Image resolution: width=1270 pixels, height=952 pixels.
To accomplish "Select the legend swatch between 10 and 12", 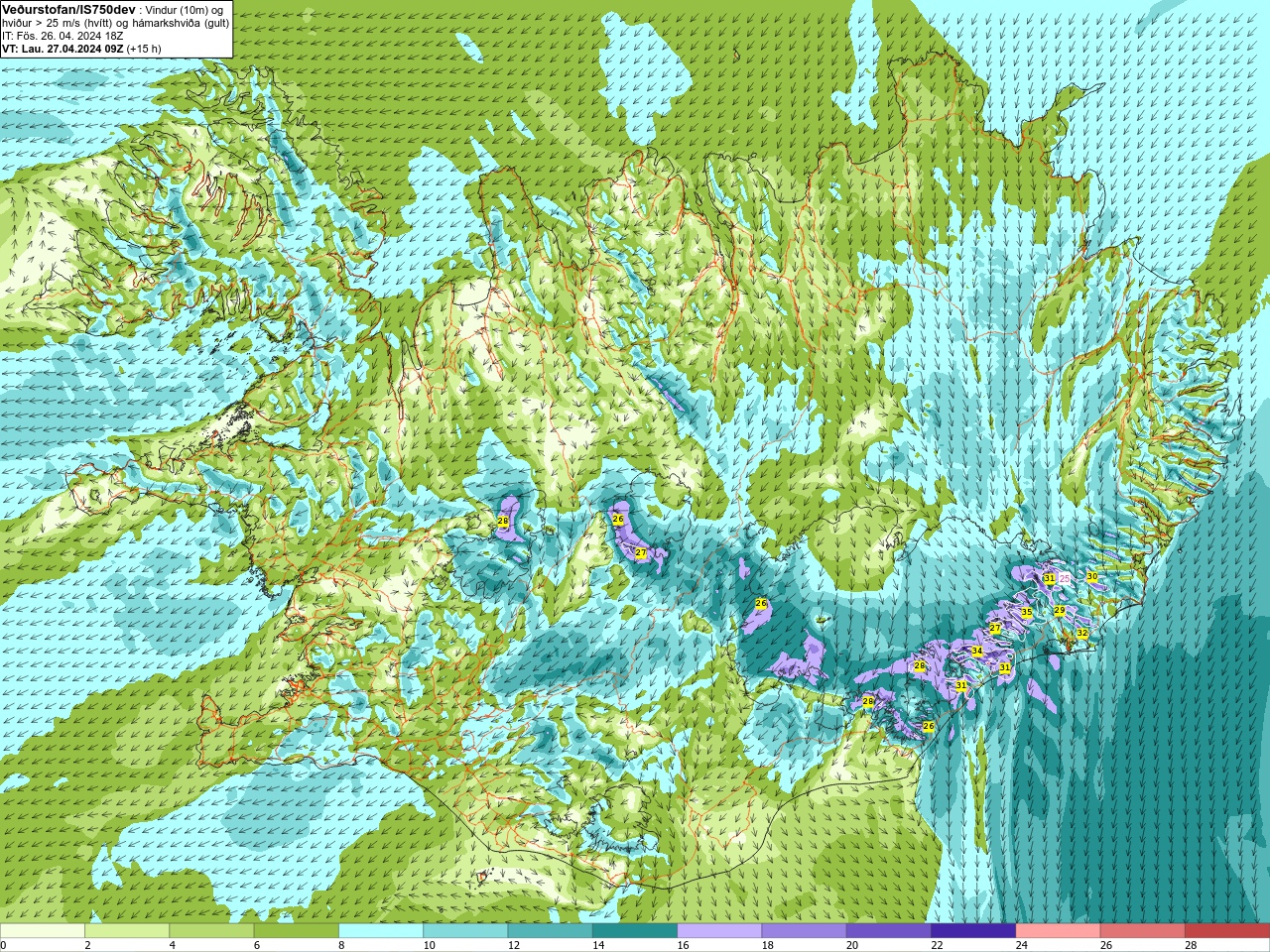I will click(x=465, y=931).
